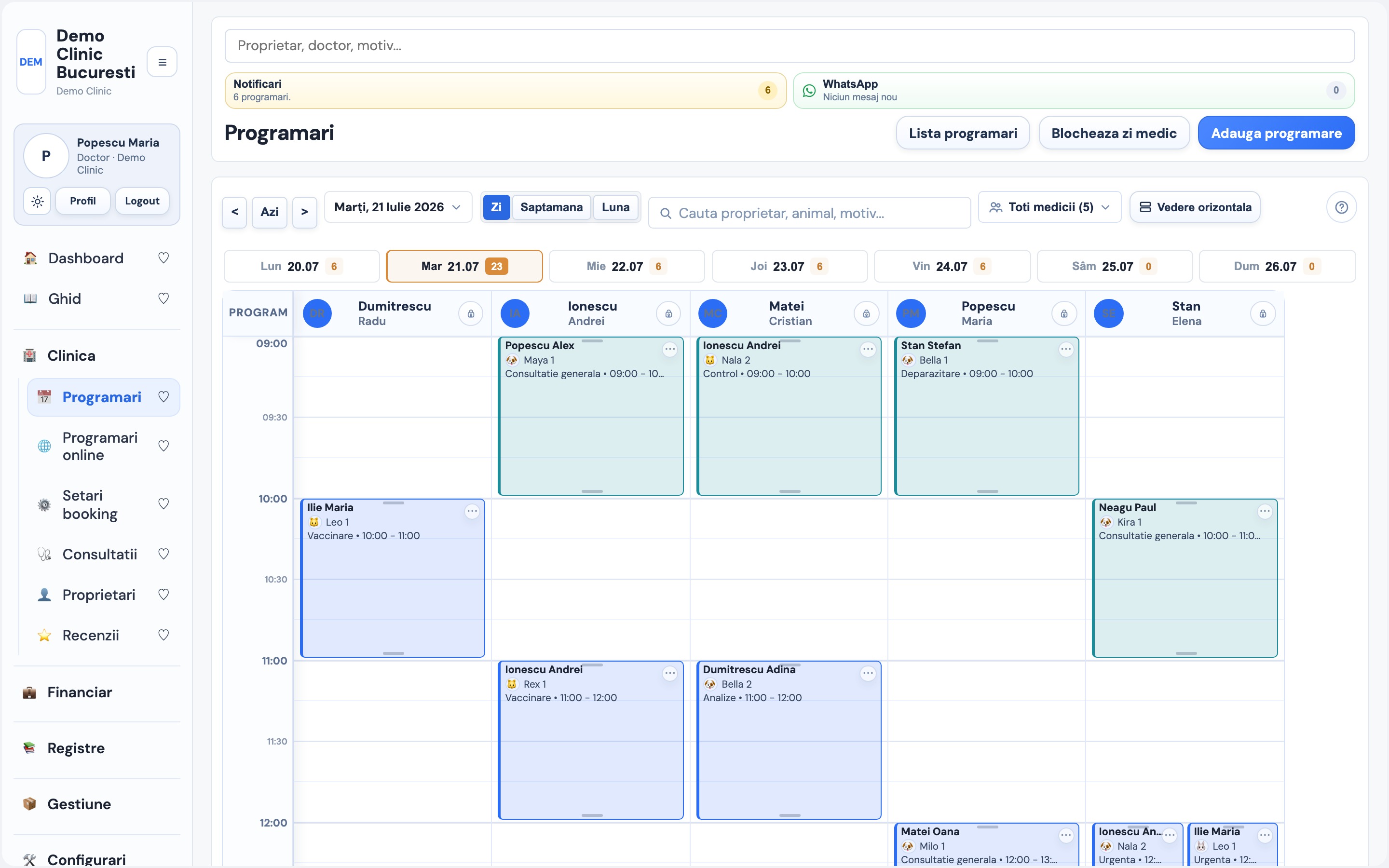Collapse the Clinica section
The image size is (1389, 868).
point(71,355)
